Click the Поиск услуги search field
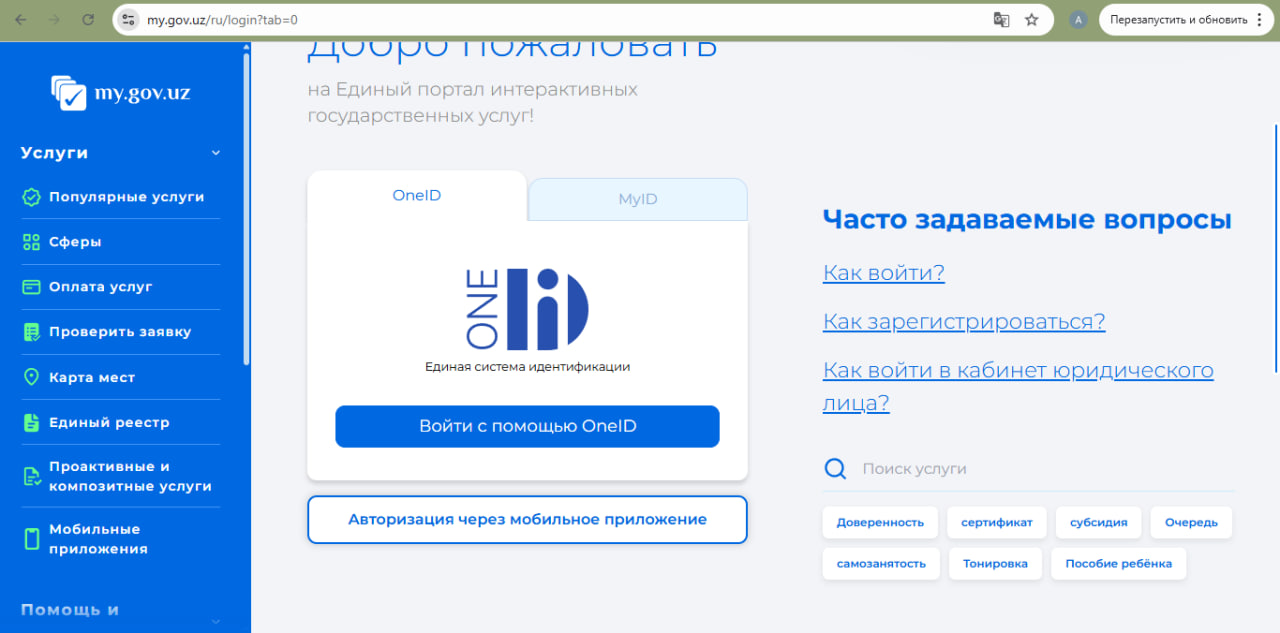Image resolution: width=1280 pixels, height=633 pixels. point(1000,469)
